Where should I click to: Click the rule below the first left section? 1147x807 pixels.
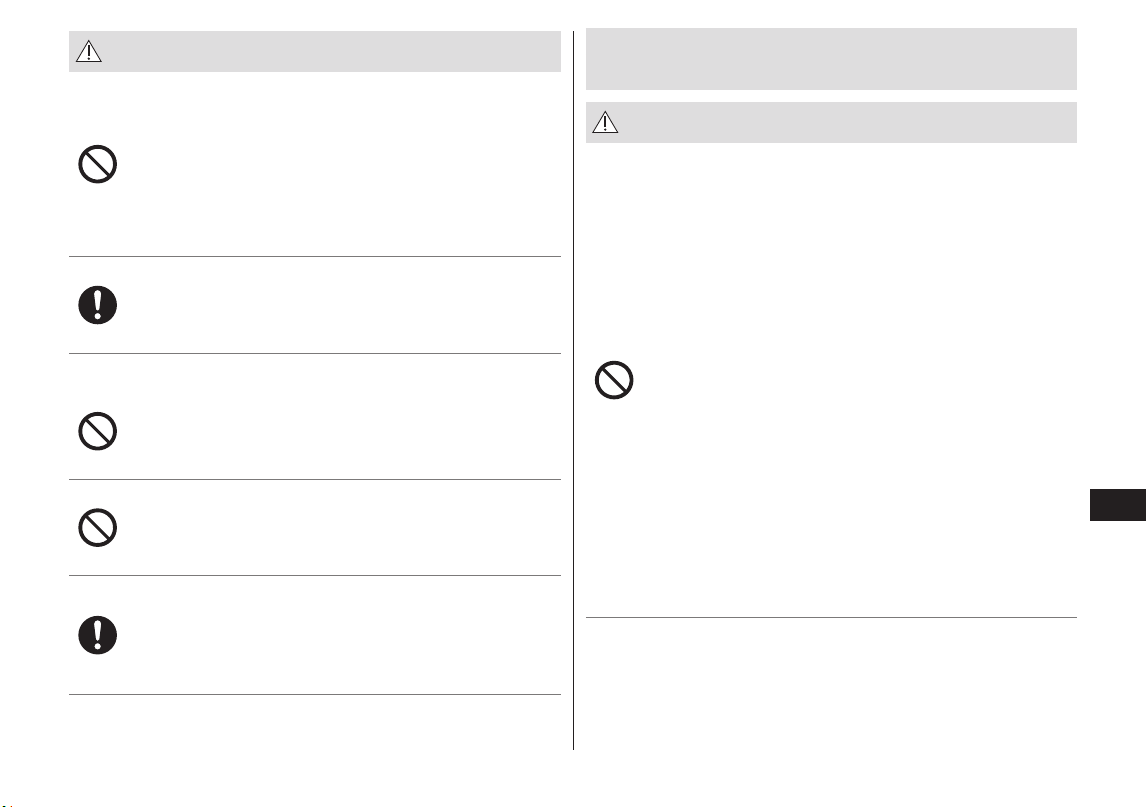pyautogui.click(x=315, y=256)
